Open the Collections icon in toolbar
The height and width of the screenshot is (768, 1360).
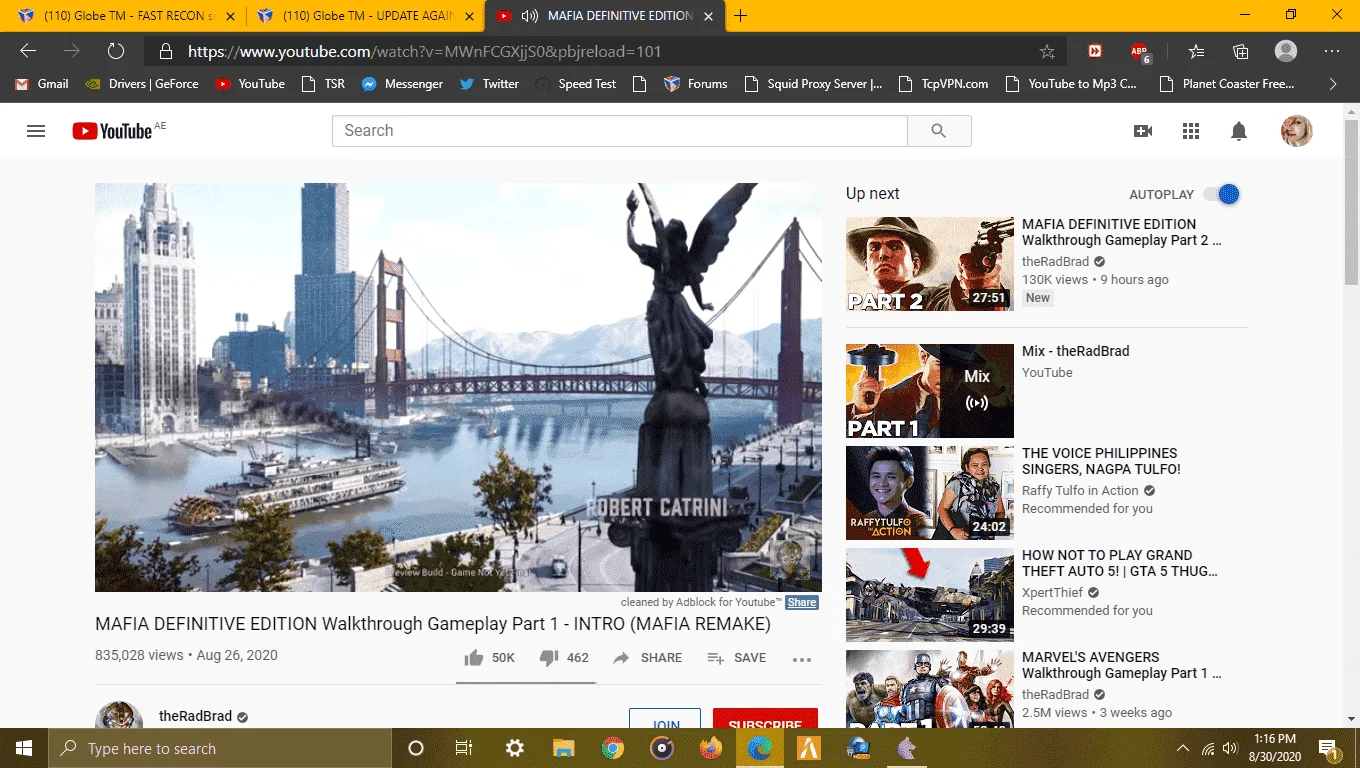coord(1241,51)
